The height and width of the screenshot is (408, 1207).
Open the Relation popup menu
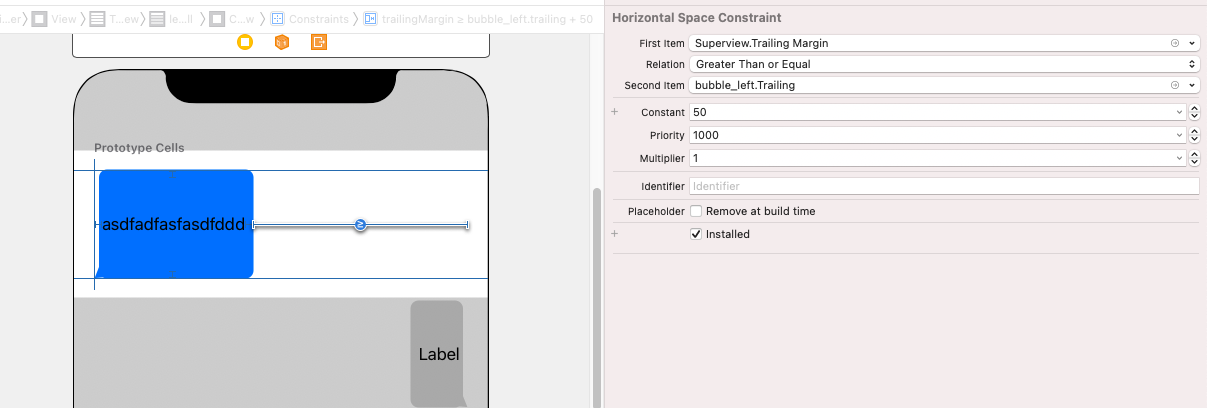pos(944,64)
